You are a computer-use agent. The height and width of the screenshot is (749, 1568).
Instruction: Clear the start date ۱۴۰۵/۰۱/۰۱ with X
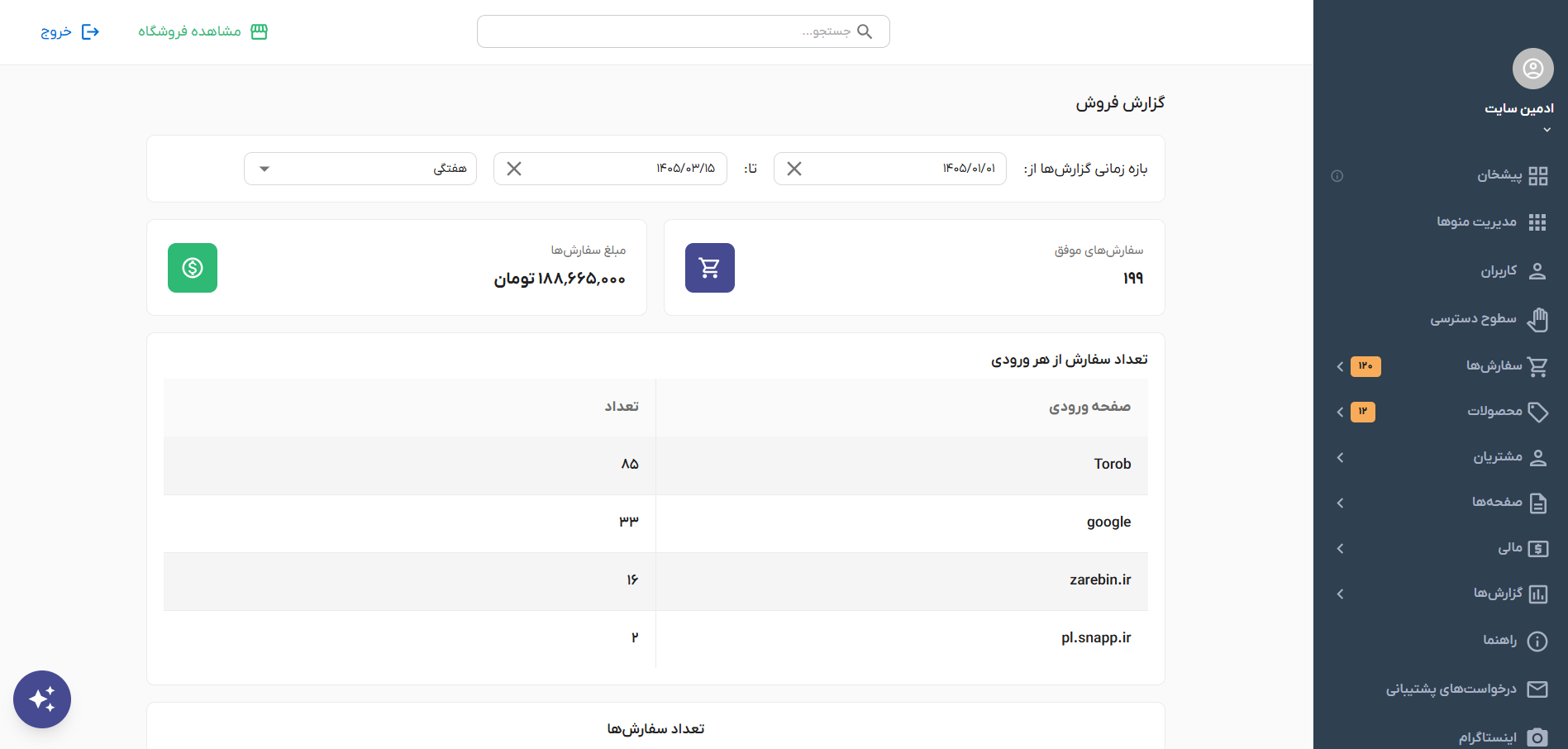794,169
